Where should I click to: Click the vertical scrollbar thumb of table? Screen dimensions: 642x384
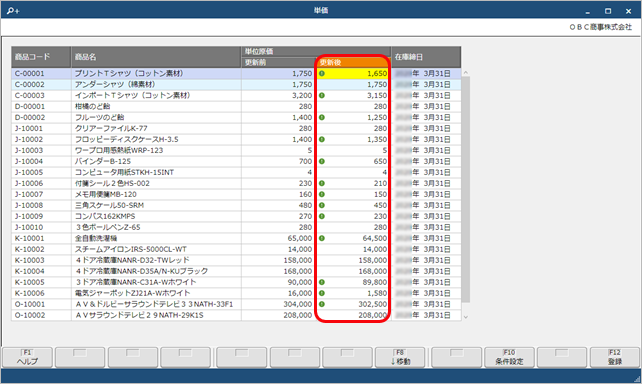click(x=466, y=190)
